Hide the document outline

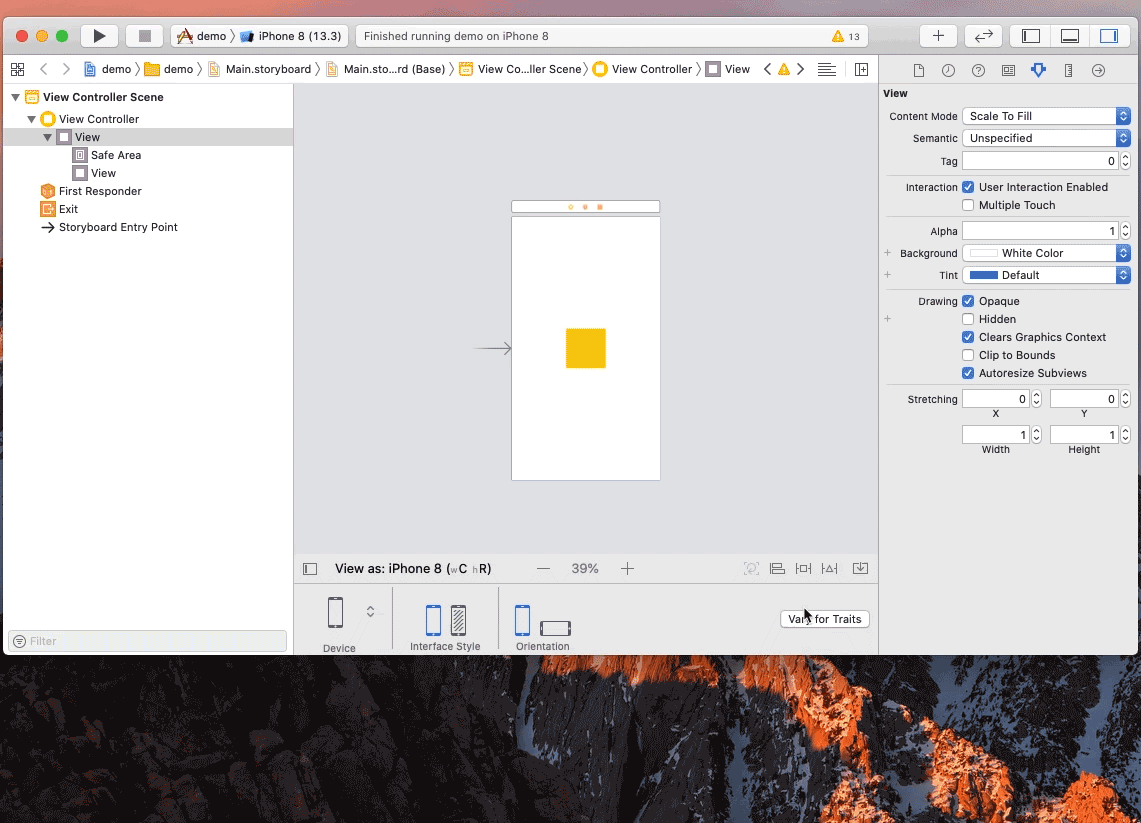pyautogui.click(x=310, y=569)
